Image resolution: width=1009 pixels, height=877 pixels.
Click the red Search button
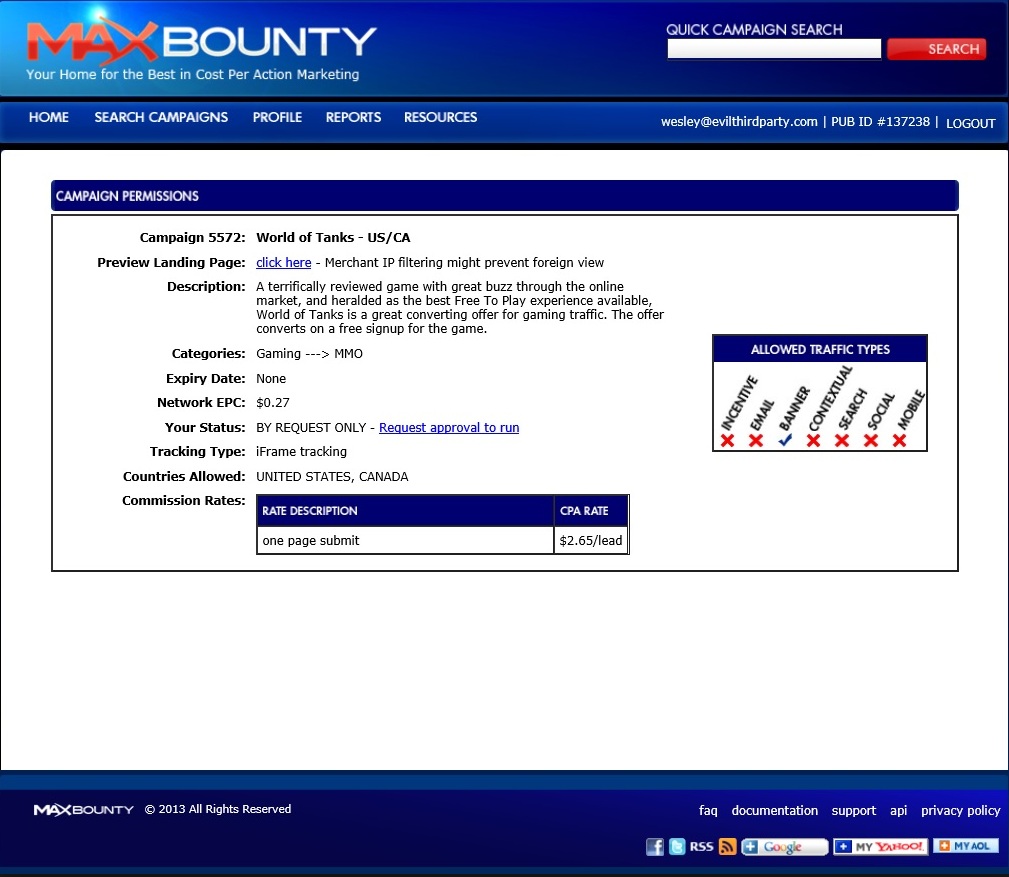(936, 49)
